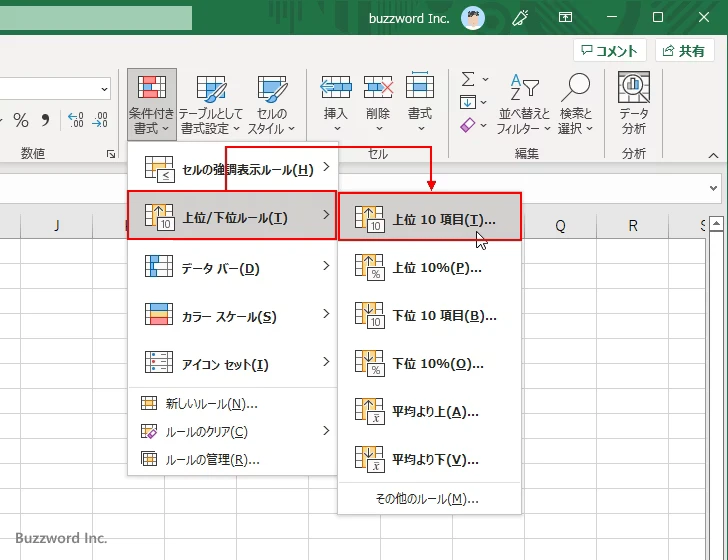Click the AutoSum sigma icon
The height and width of the screenshot is (560, 728).
pyautogui.click(x=468, y=79)
